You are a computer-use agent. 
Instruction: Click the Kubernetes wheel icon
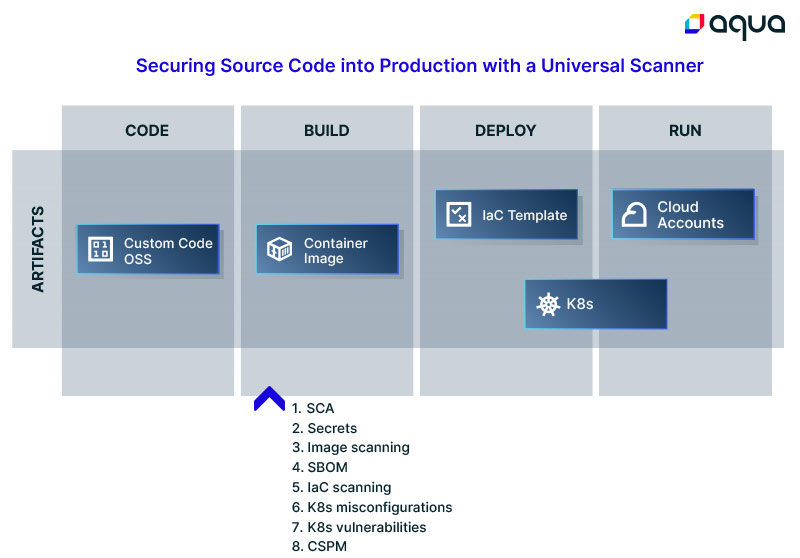pos(548,305)
